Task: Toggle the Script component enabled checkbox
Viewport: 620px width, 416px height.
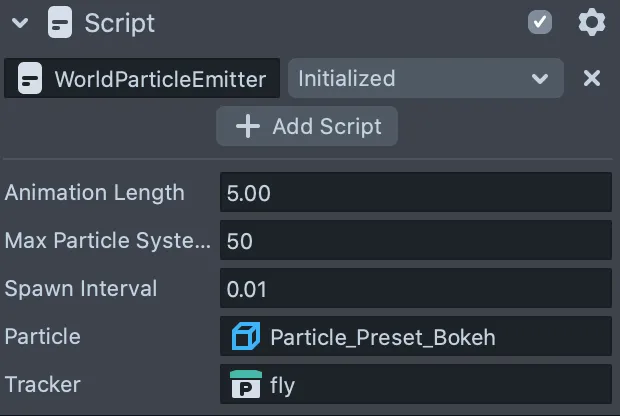Action: (x=540, y=22)
